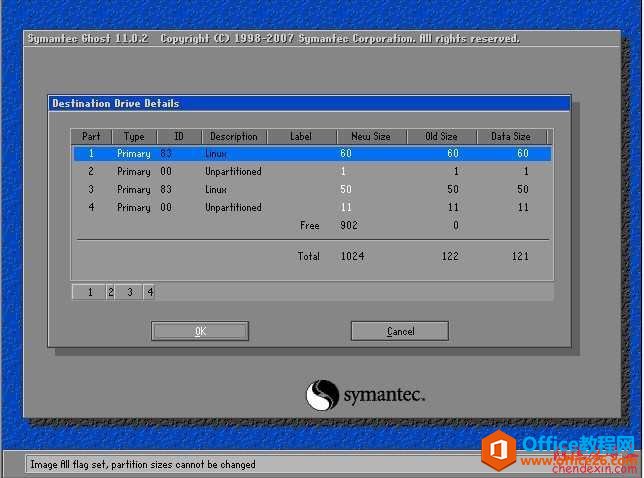
Task: Click the Type column header
Action: click(x=134, y=136)
